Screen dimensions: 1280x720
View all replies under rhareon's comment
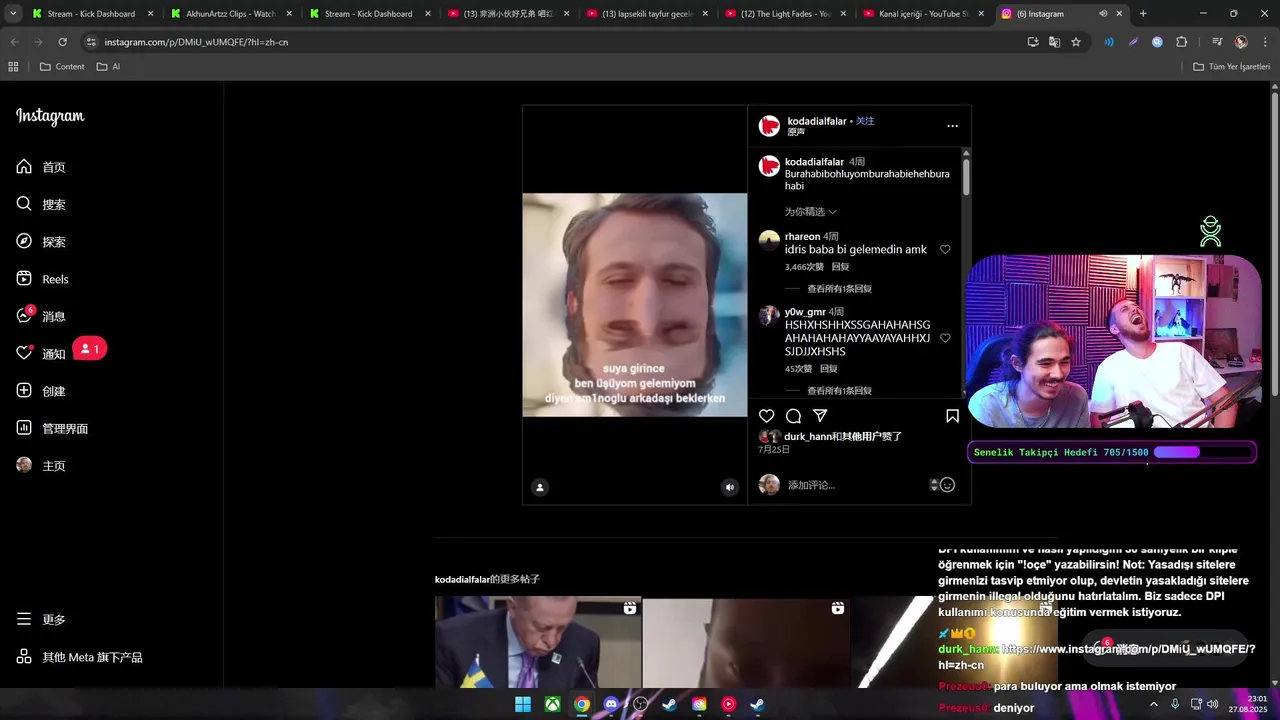pyautogui.click(x=839, y=289)
